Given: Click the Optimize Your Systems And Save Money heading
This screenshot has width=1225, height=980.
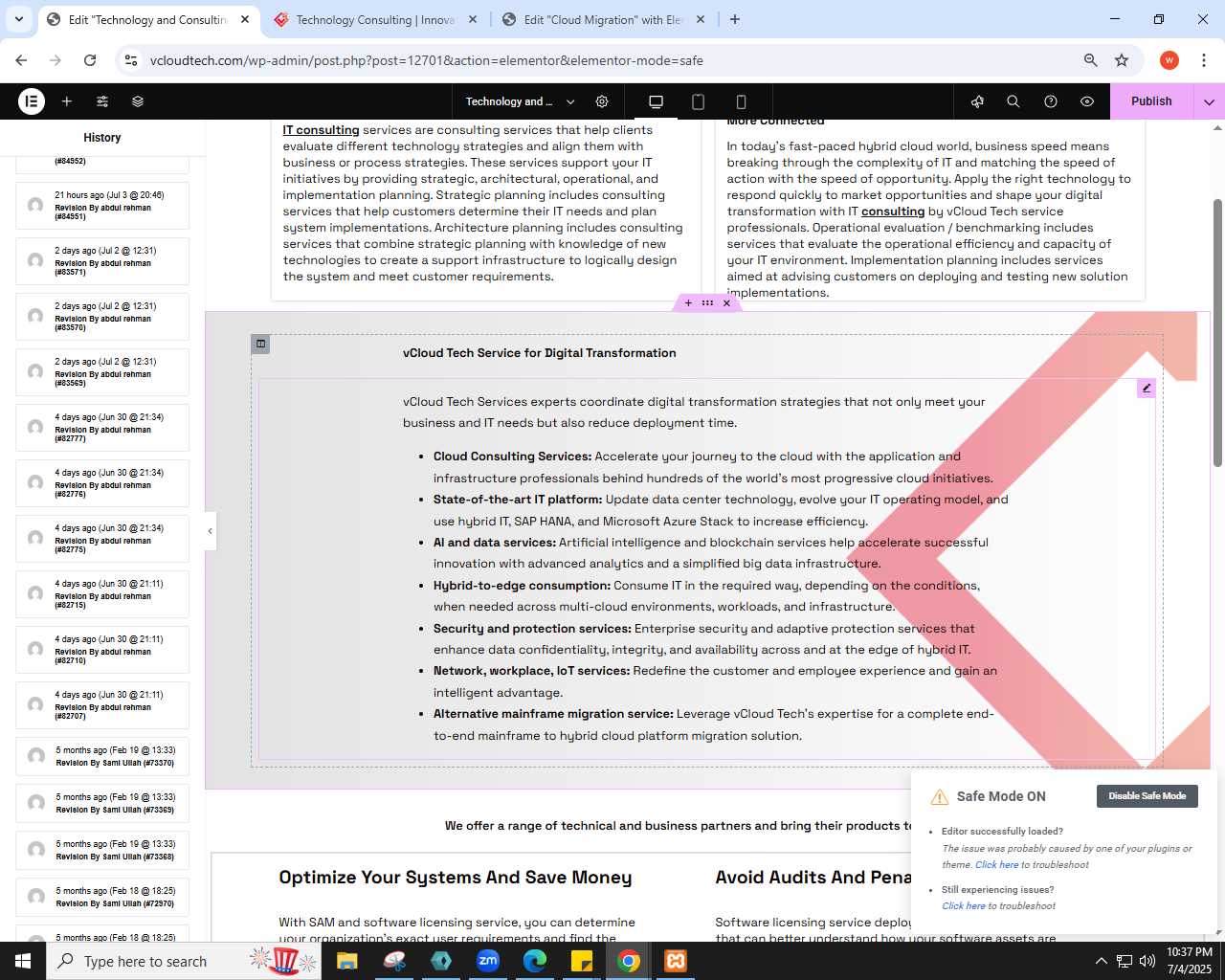Looking at the screenshot, I should 456,878.
